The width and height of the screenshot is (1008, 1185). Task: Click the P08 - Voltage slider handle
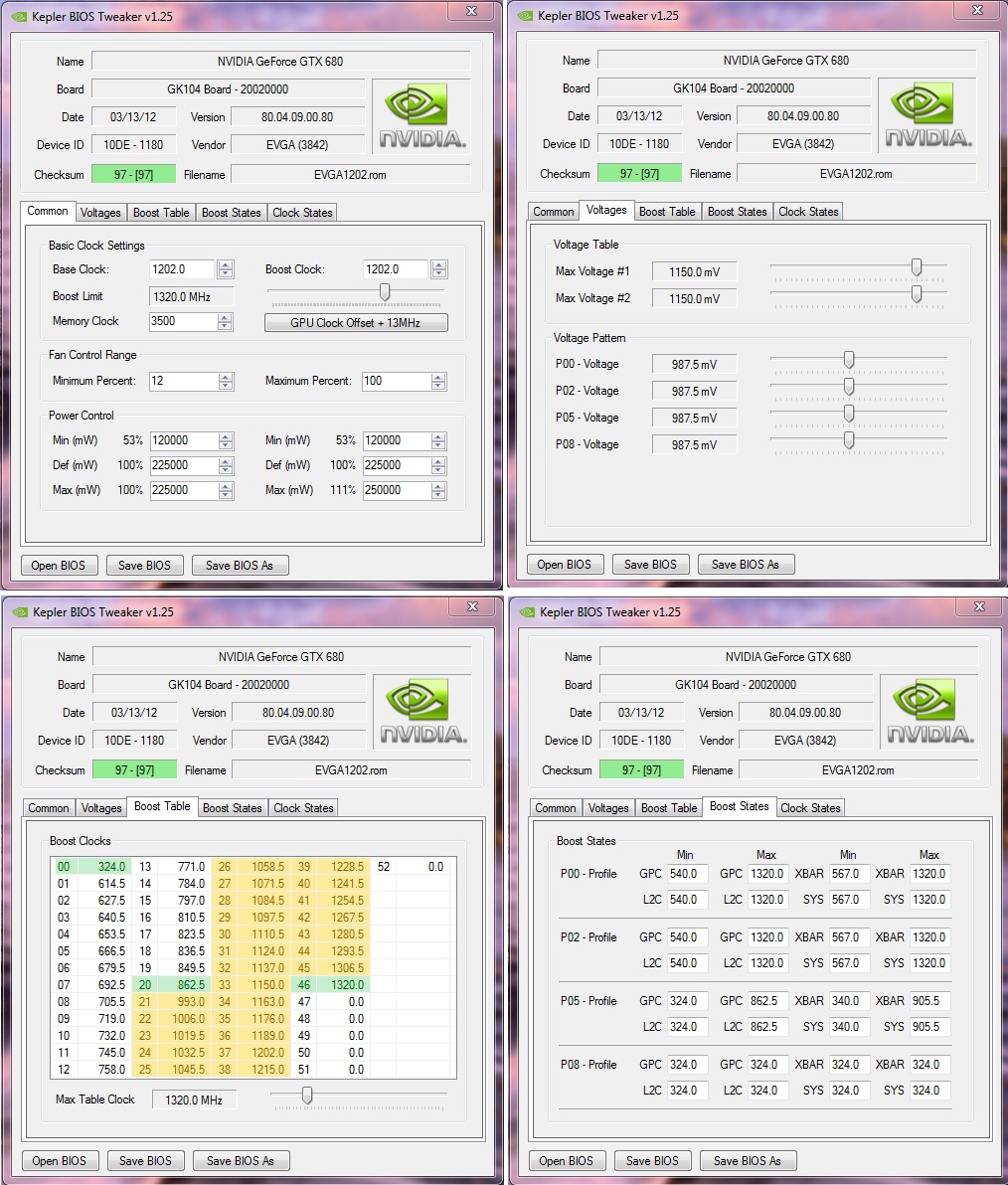[849, 439]
